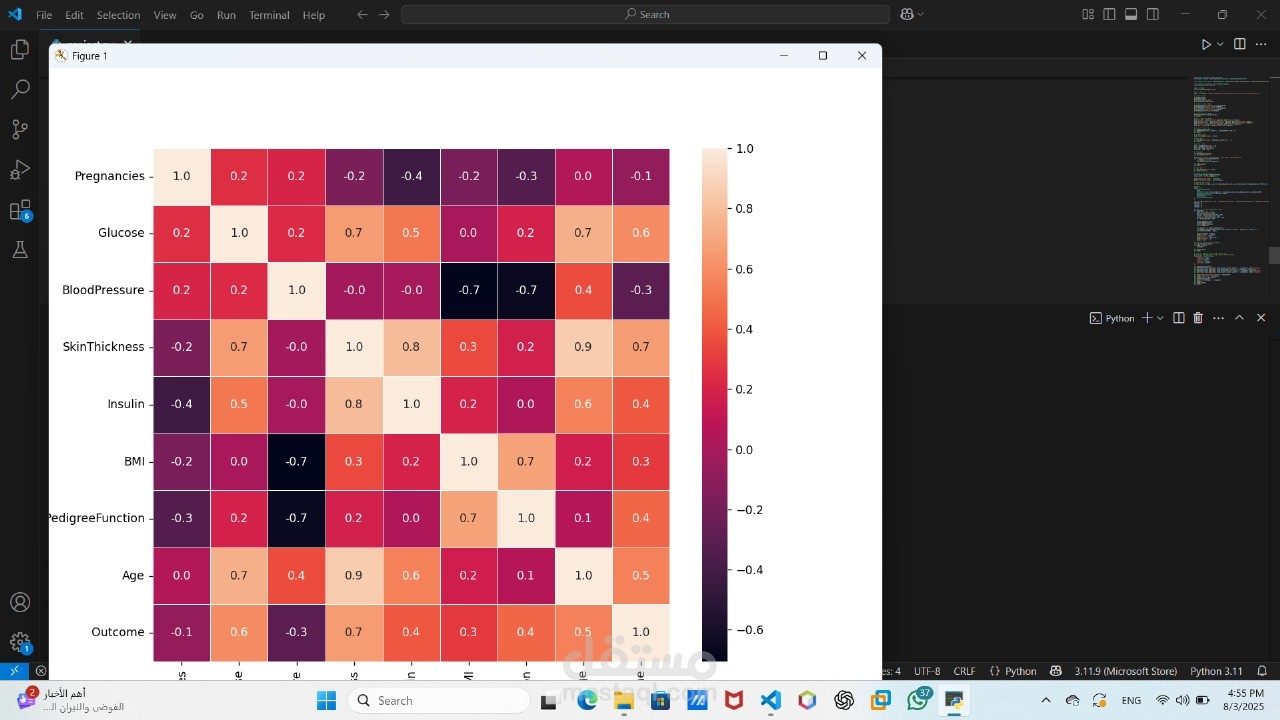Viewport: 1280px width, 720px height.
Task: Open editor More Actions ellipsis
Action: [1261, 44]
